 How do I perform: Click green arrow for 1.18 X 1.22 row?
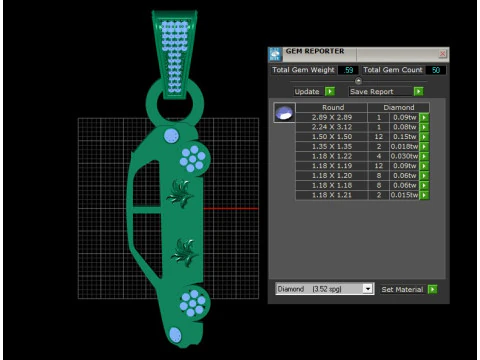pos(424,156)
